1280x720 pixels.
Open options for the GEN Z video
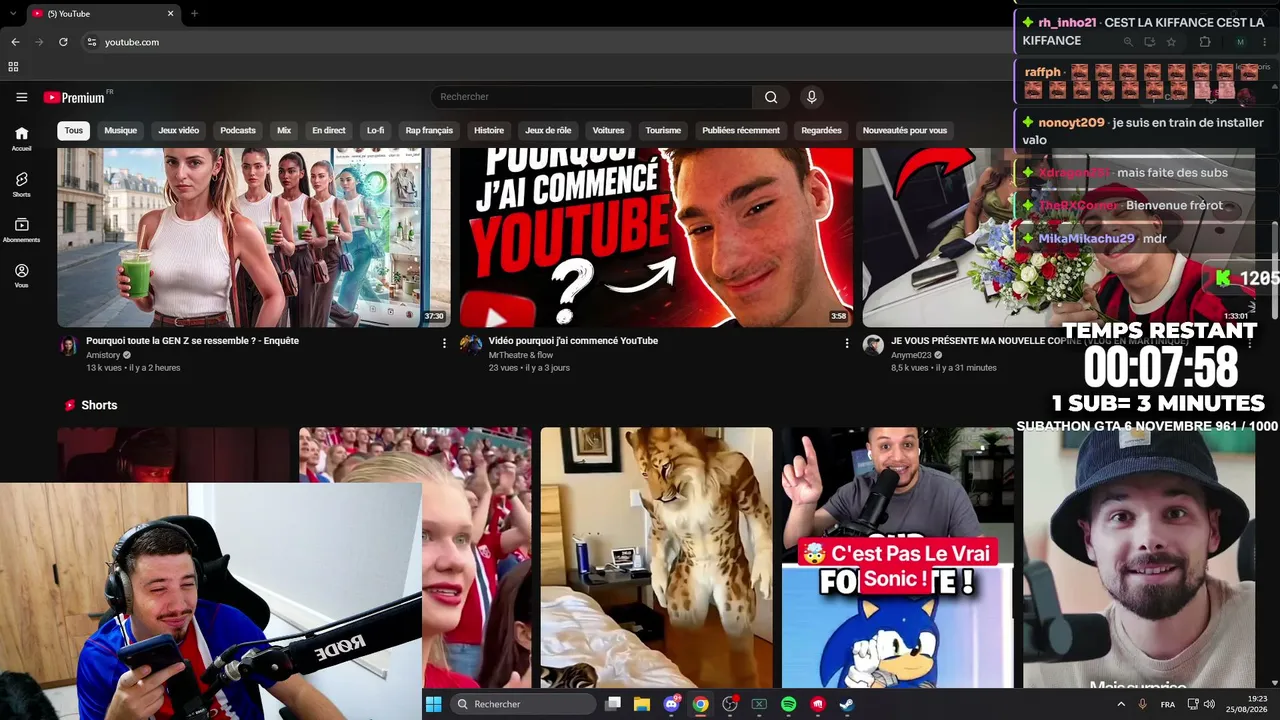pyautogui.click(x=444, y=343)
